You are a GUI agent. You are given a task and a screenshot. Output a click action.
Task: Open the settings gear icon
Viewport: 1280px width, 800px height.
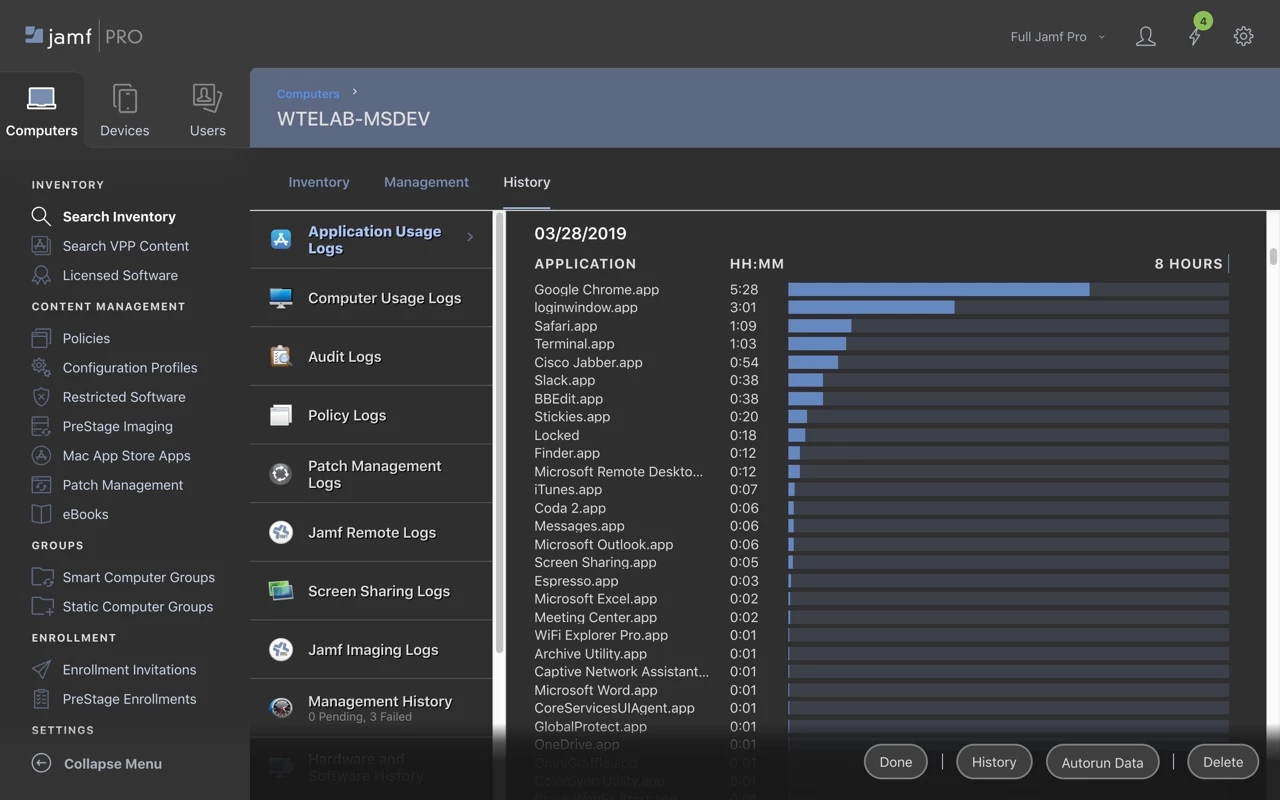tap(1243, 37)
